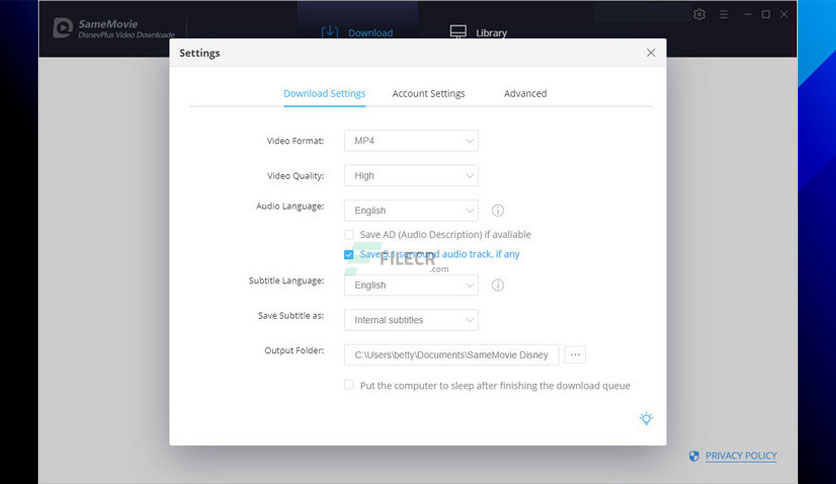Uncheck Save 5.1 surround audio track
This screenshot has width=836, height=484.
click(349, 255)
